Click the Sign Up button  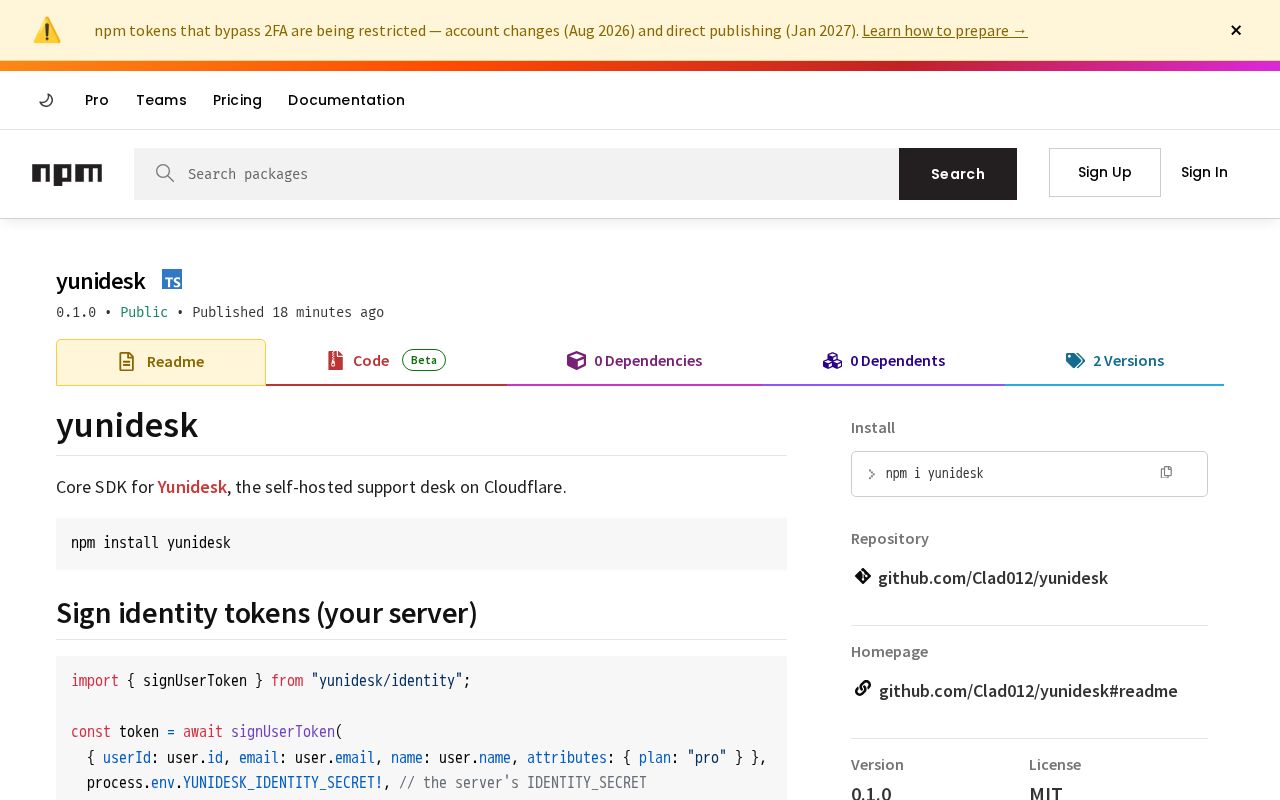[1105, 172]
